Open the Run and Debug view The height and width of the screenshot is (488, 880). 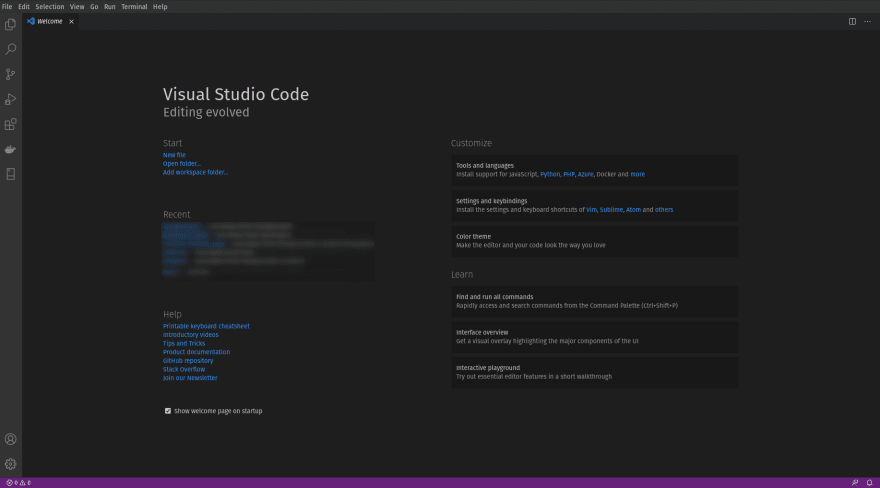pos(11,99)
